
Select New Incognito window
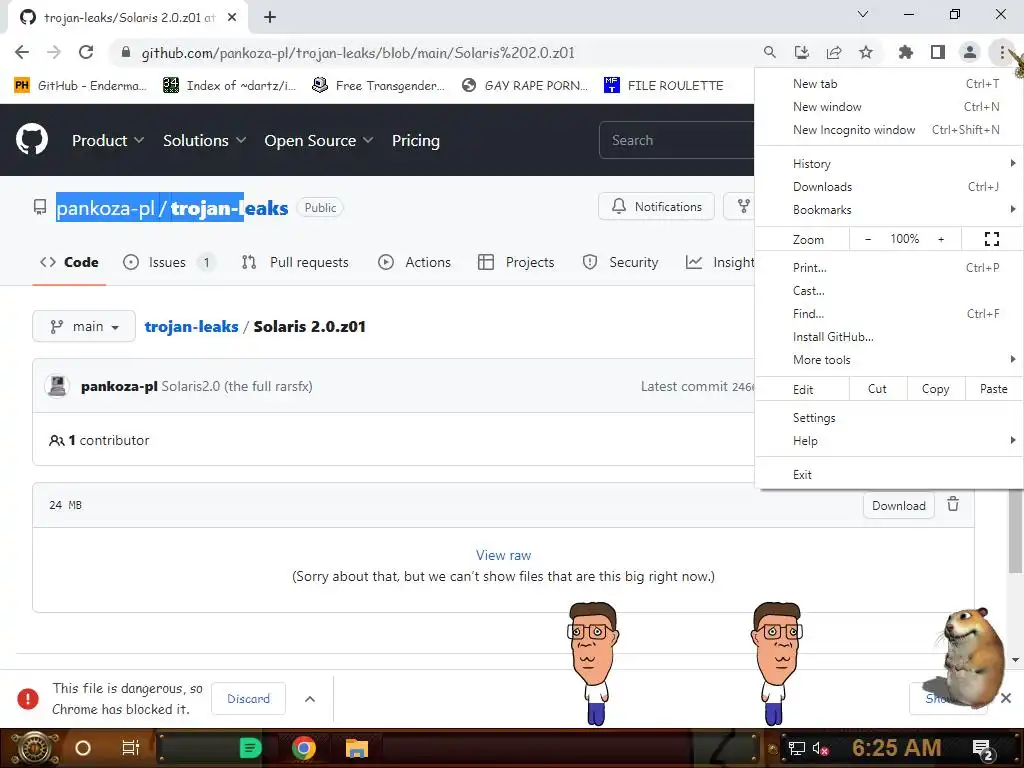point(889,130)
